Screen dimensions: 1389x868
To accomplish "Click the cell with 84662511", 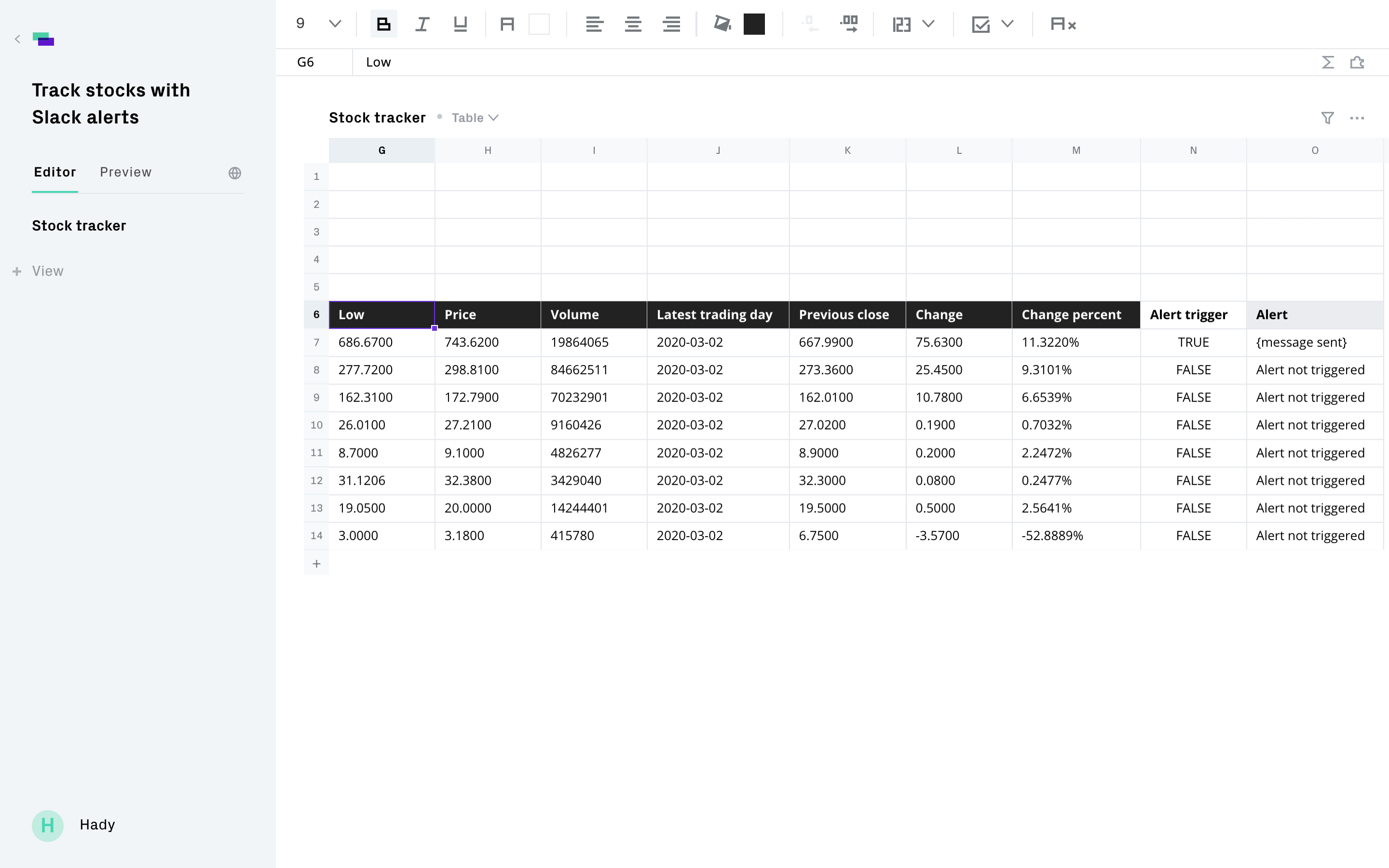I will 594,370.
